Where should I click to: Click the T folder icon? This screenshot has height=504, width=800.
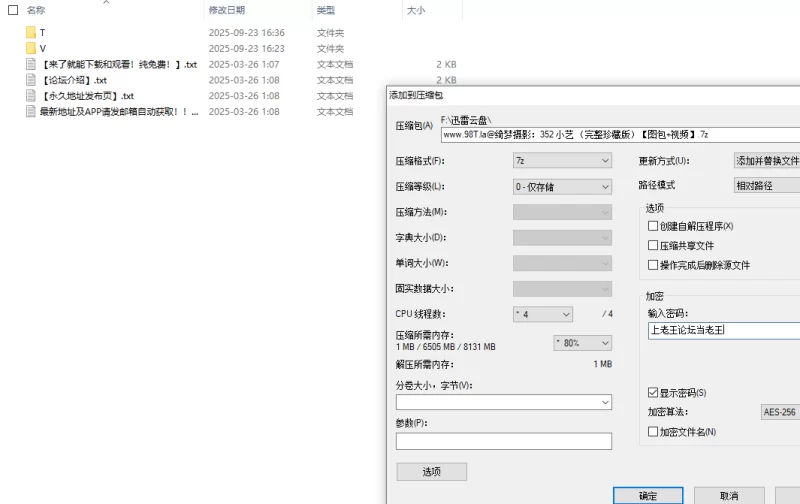(x=31, y=32)
